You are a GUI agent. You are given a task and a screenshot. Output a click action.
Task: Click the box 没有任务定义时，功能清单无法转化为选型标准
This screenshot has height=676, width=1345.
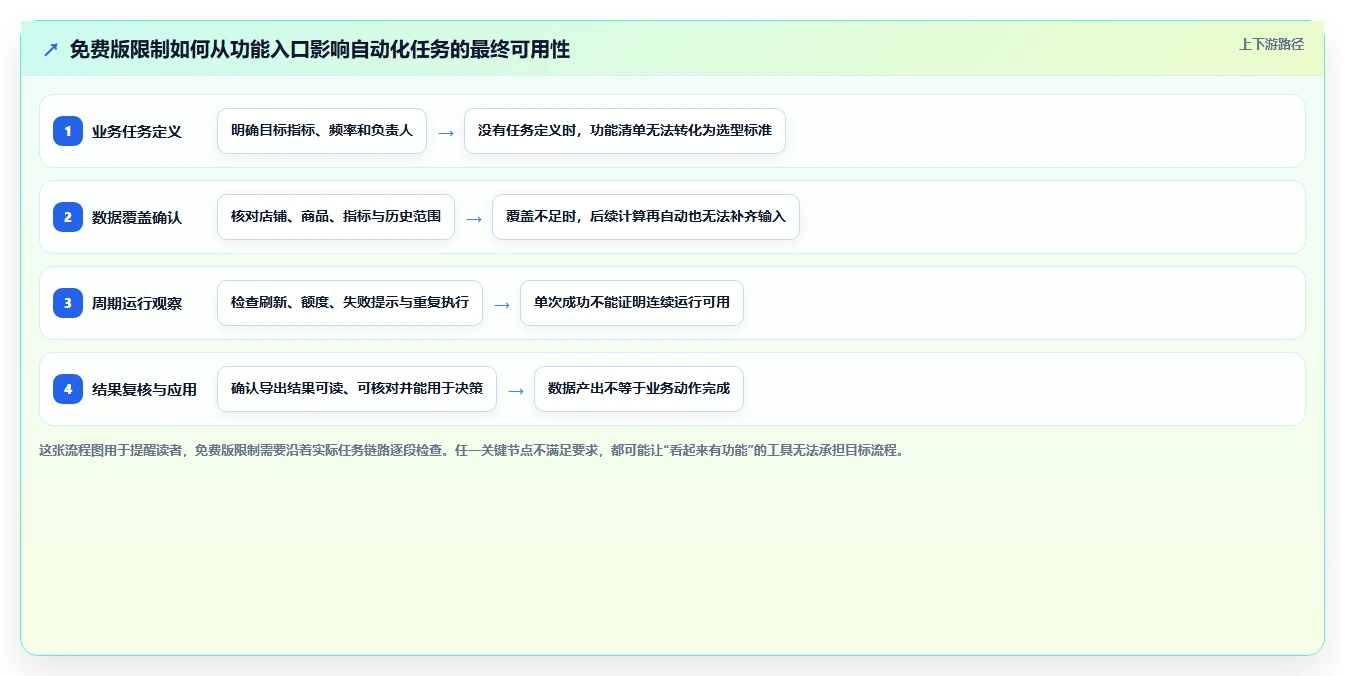click(x=625, y=131)
